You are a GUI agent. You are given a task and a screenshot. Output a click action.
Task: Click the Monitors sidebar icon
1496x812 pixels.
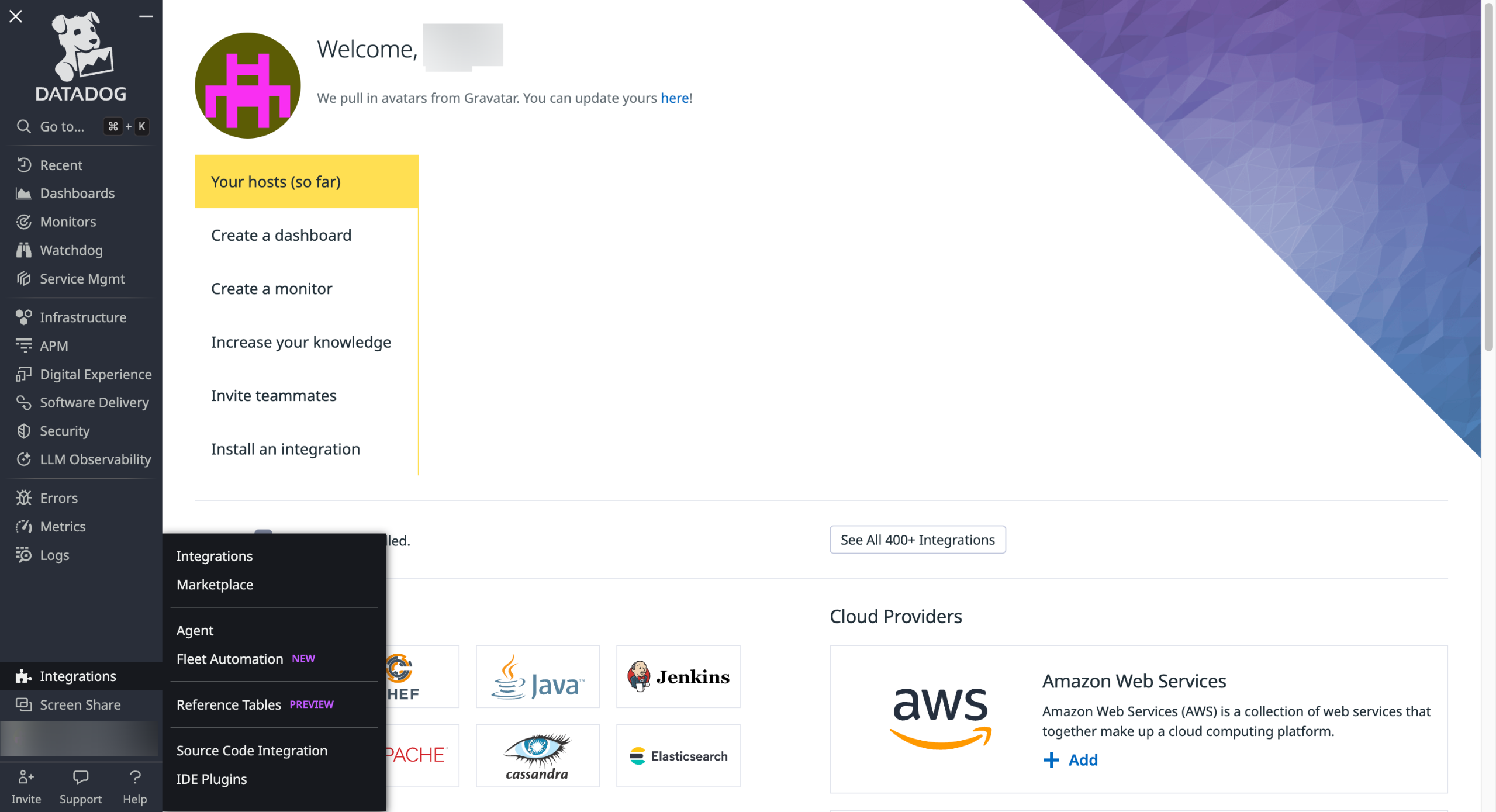[23, 222]
